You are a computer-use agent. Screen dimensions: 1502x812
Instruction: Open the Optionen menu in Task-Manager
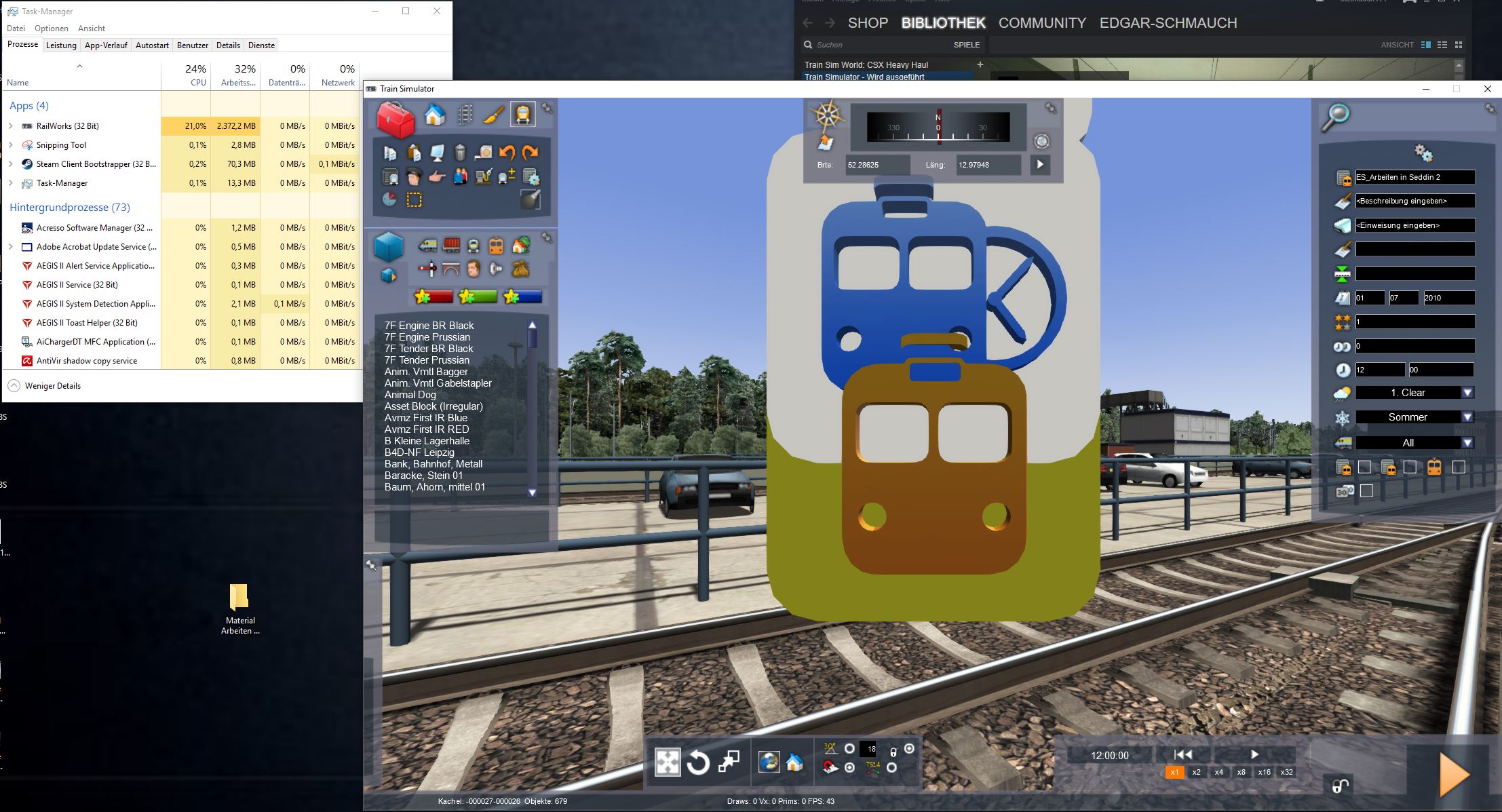click(x=52, y=28)
